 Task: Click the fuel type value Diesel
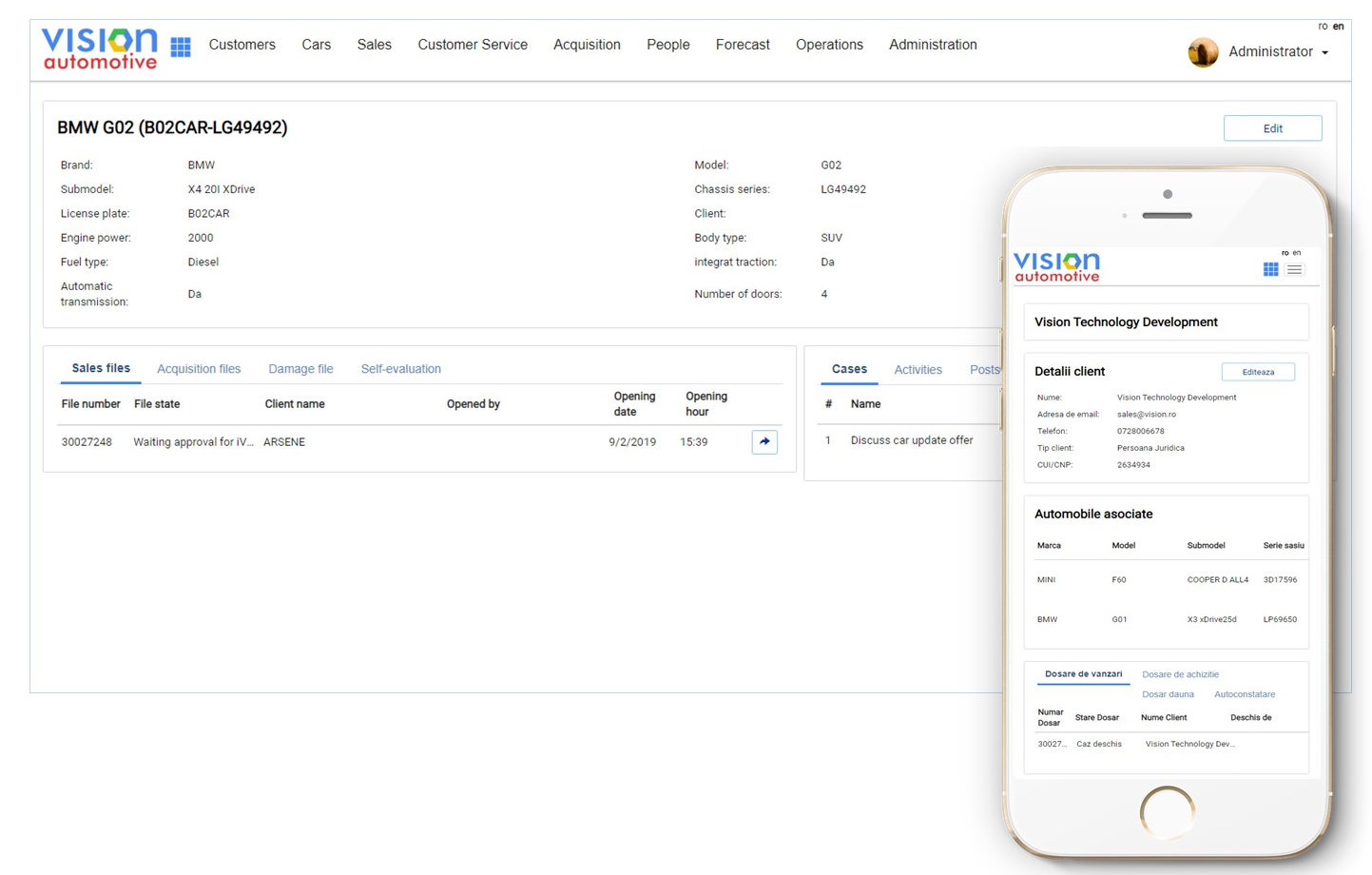203,262
